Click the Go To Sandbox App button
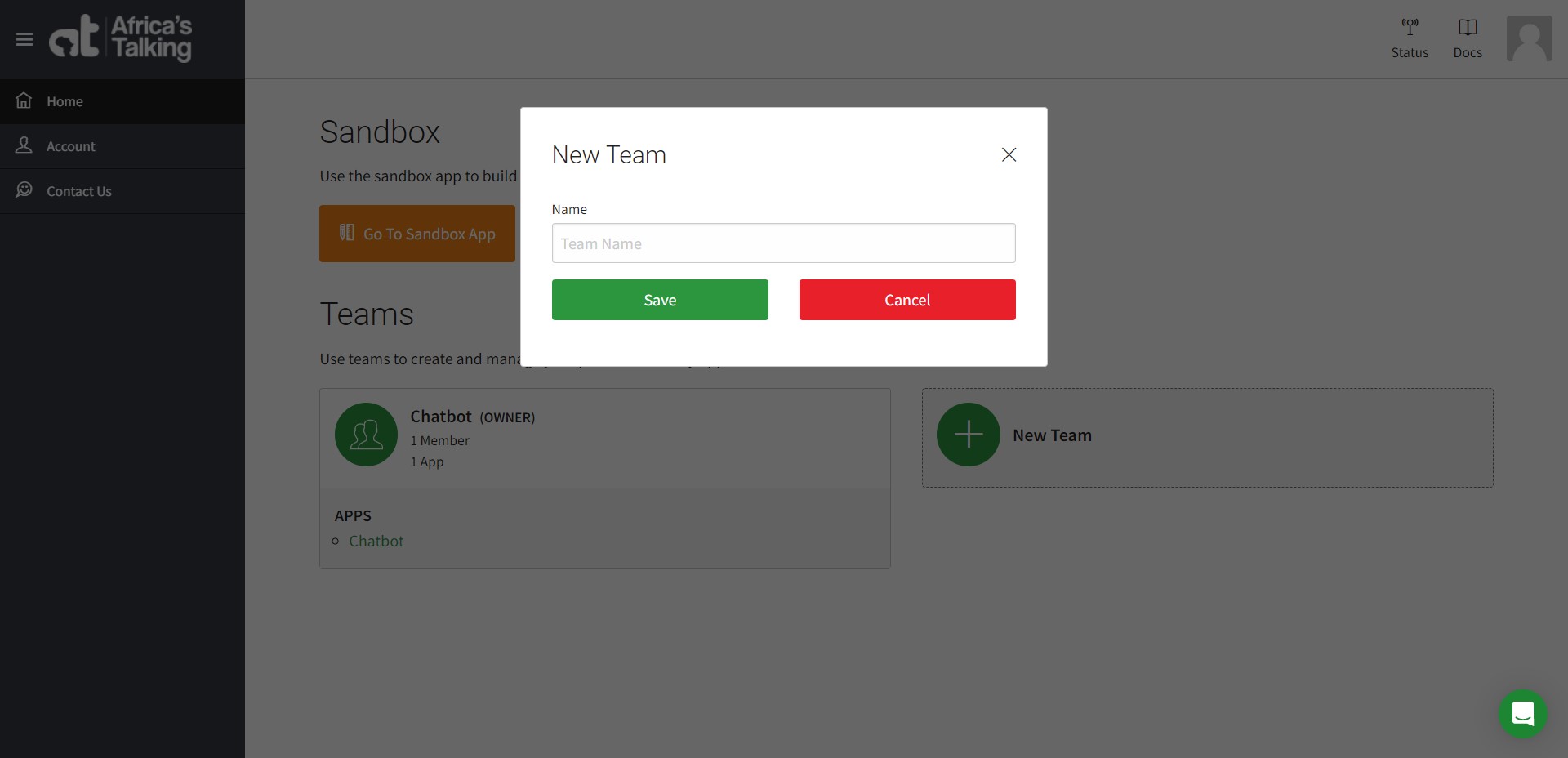The width and height of the screenshot is (1568, 758). pos(416,234)
